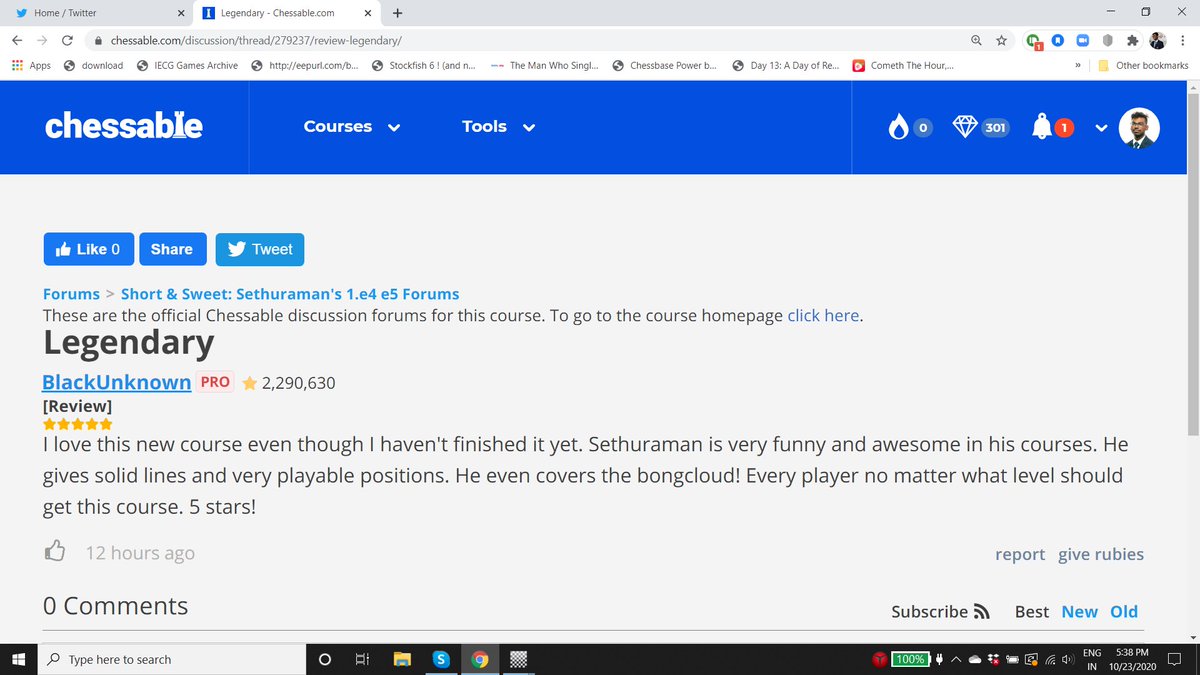1200x675 pixels.
Task: Report this review
Action: tap(1020, 554)
